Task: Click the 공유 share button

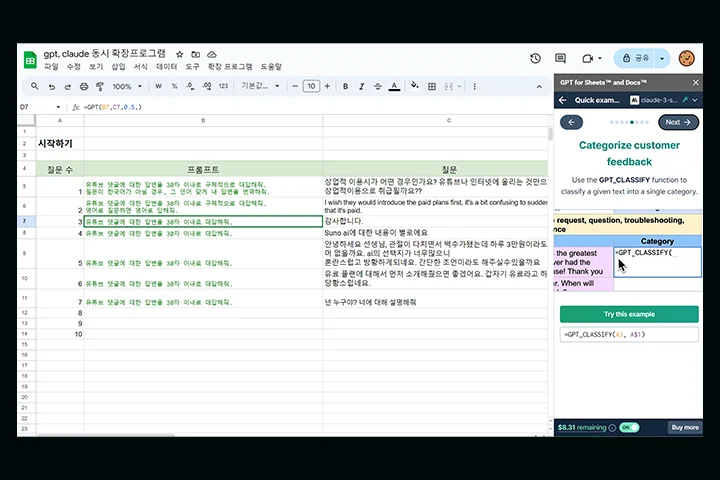Action: tap(636, 58)
